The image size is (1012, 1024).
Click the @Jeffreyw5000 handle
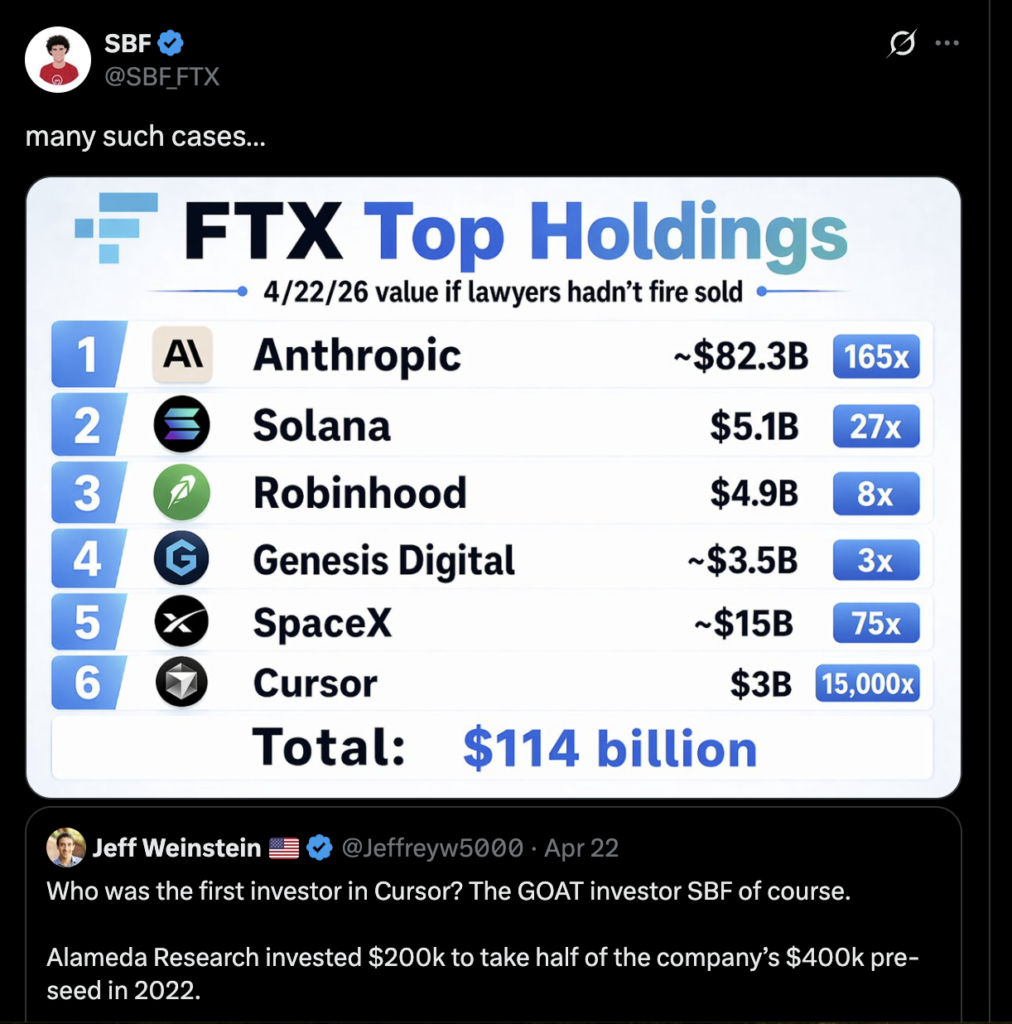pyautogui.click(x=432, y=848)
